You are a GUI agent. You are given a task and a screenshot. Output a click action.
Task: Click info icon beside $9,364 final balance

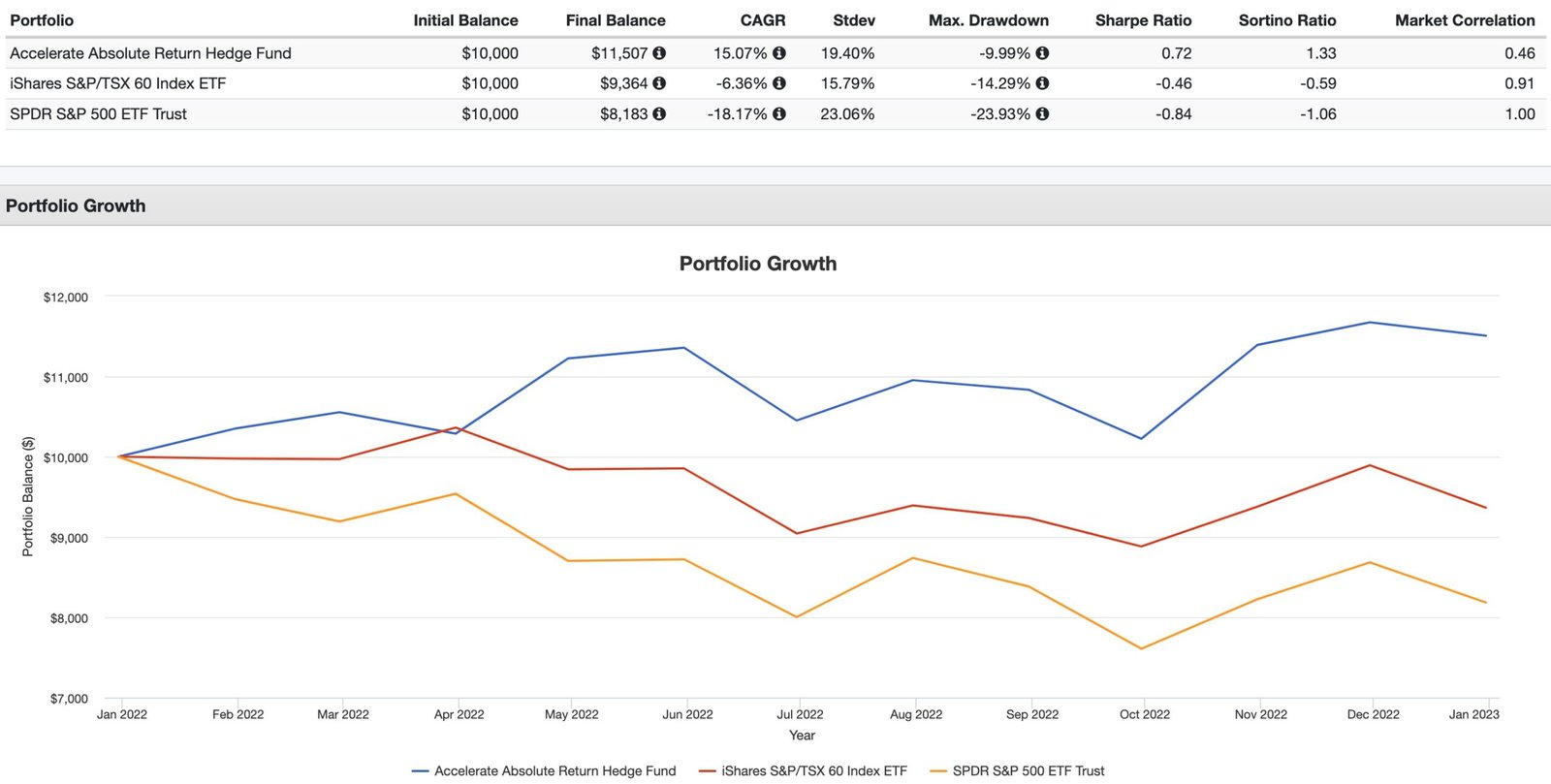click(659, 83)
